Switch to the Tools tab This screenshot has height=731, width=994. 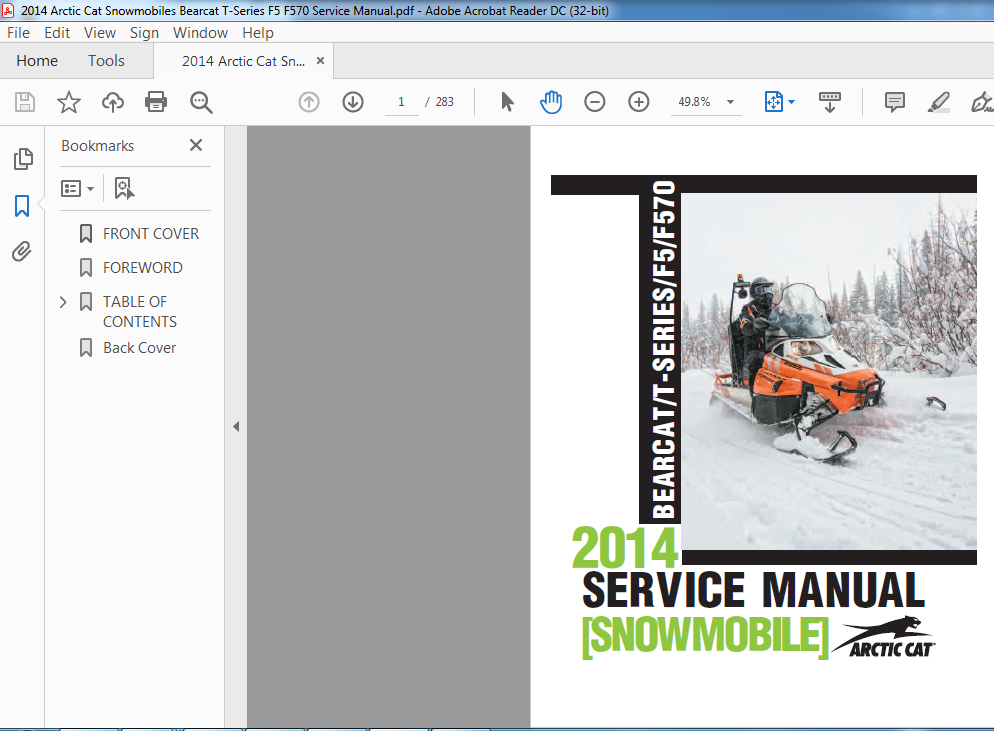(x=106, y=61)
